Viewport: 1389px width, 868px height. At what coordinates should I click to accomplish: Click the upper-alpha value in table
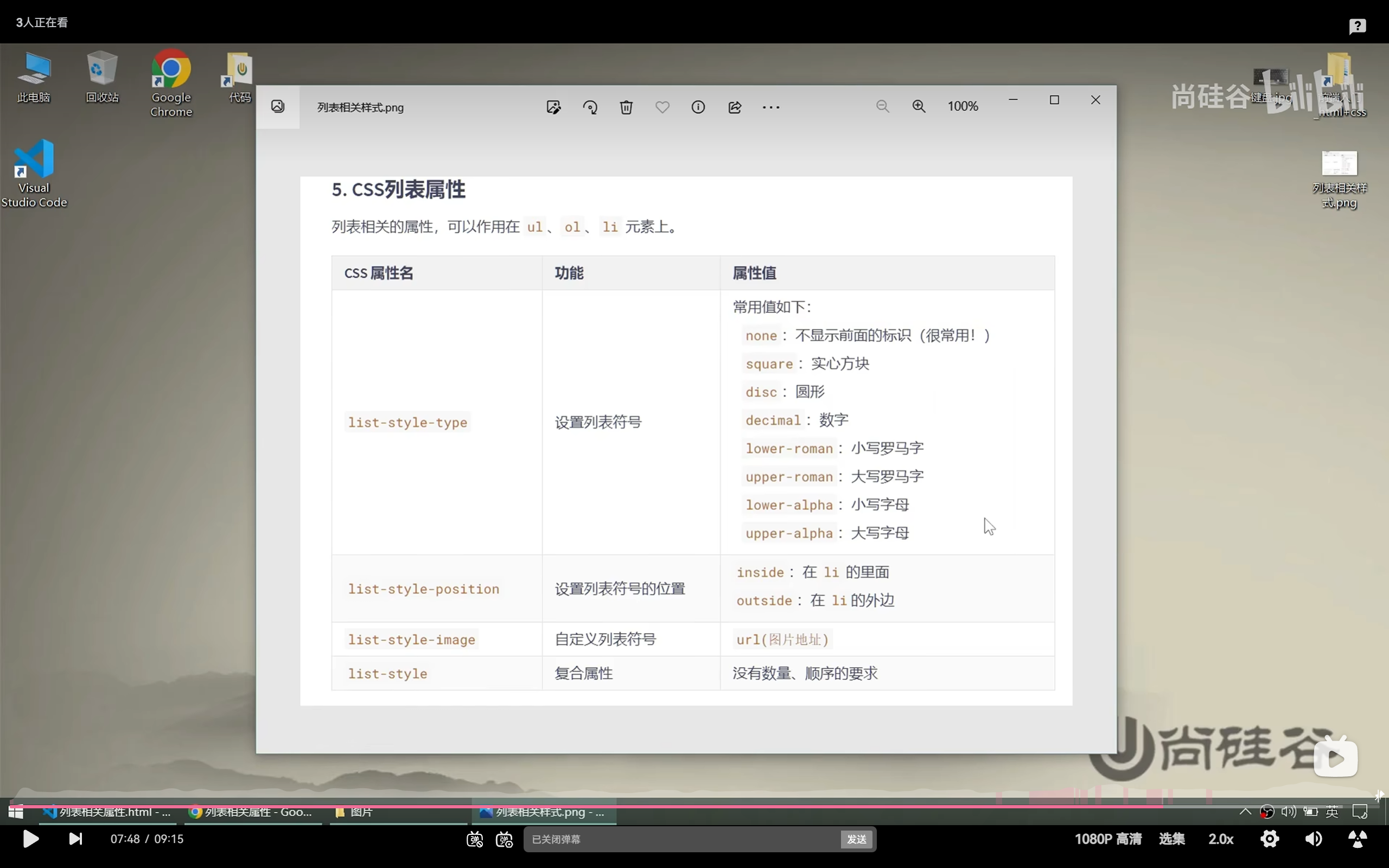(789, 533)
